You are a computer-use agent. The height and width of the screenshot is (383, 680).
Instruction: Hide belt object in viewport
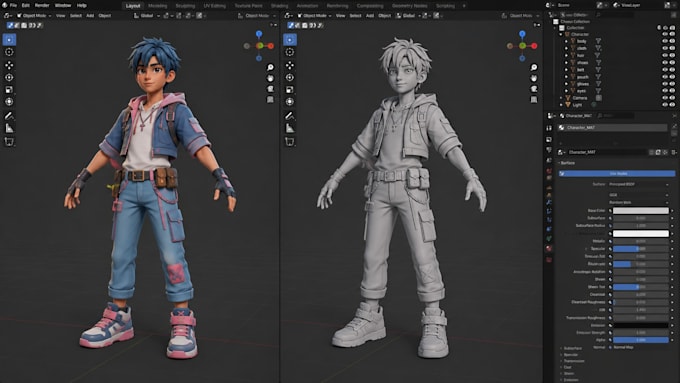pyautogui.click(x=664, y=69)
